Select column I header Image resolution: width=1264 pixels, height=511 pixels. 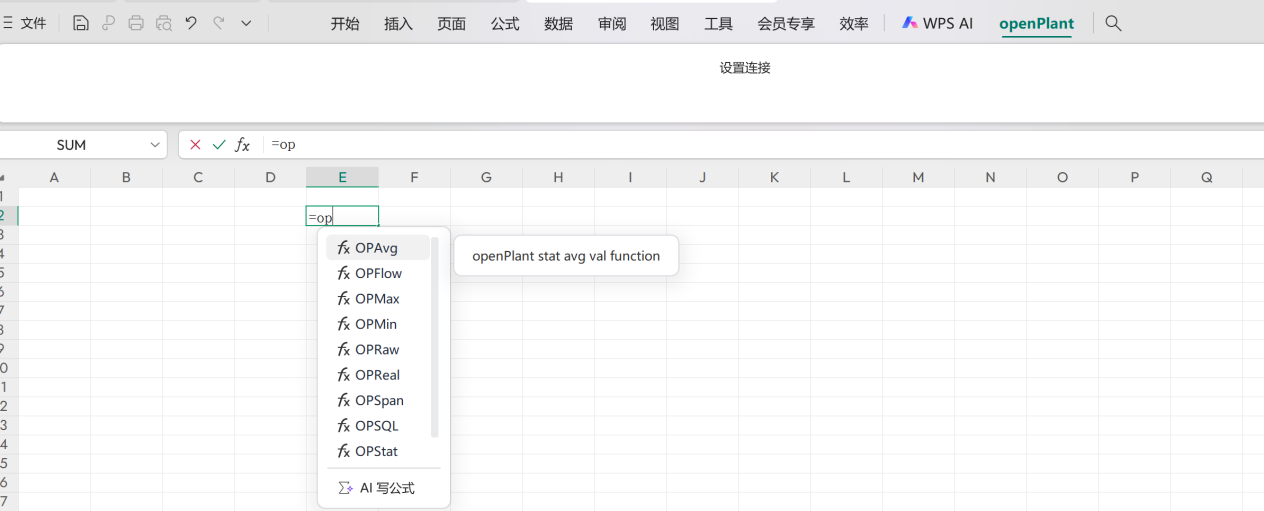630,177
